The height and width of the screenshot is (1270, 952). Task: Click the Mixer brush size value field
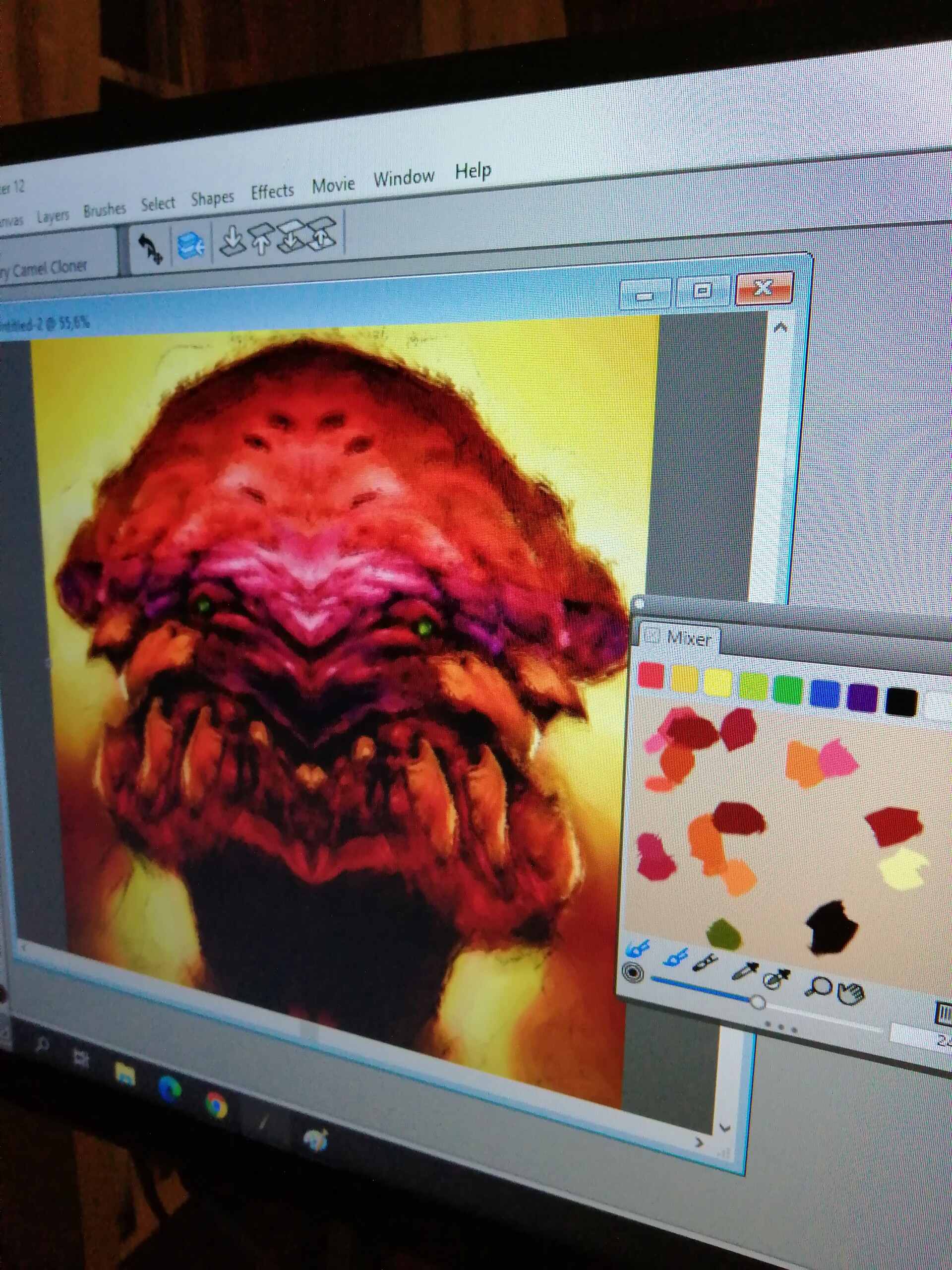(x=922, y=1037)
